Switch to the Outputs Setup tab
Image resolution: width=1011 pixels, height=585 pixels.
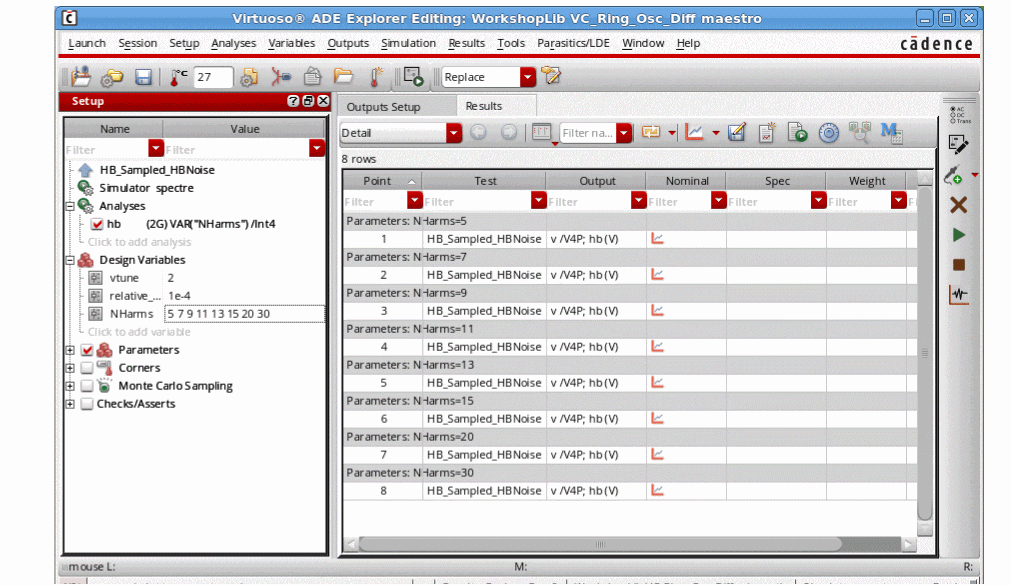coord(384,107)
